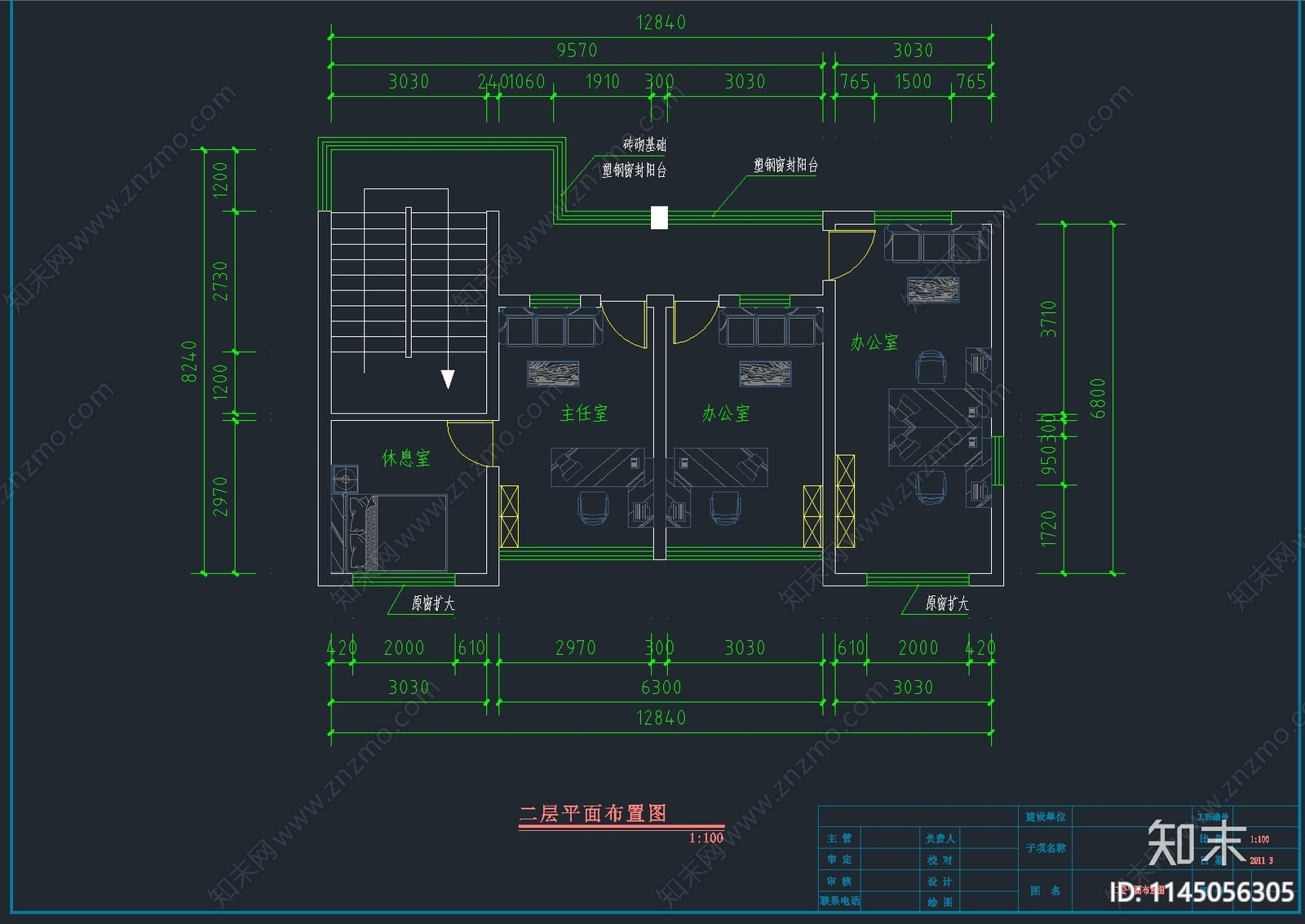This screenshot has width=1305, height=924.
Task: Select the 审定 title block cell
Action: [x=839, y=860]
